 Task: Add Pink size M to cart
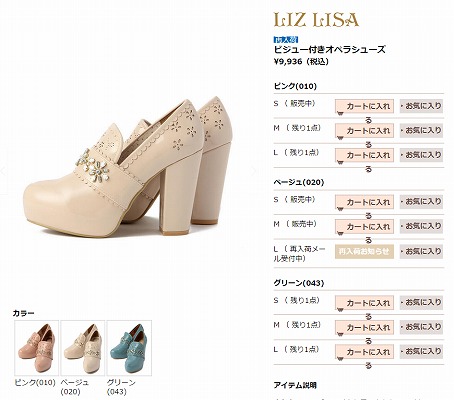click(x=364, y=131)
